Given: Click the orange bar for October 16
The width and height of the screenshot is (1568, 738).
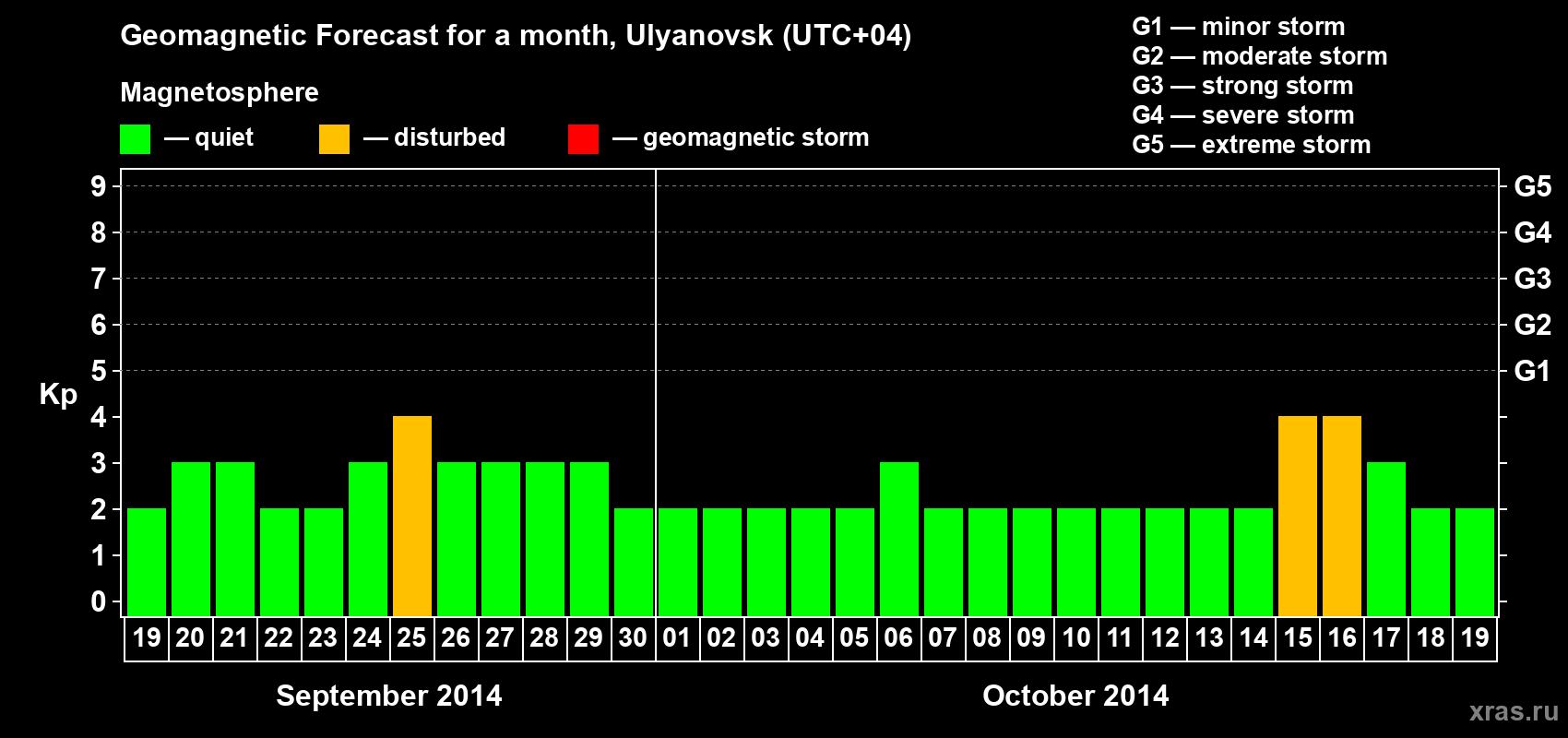Looking at the screenshot, I should [1342, 517].
